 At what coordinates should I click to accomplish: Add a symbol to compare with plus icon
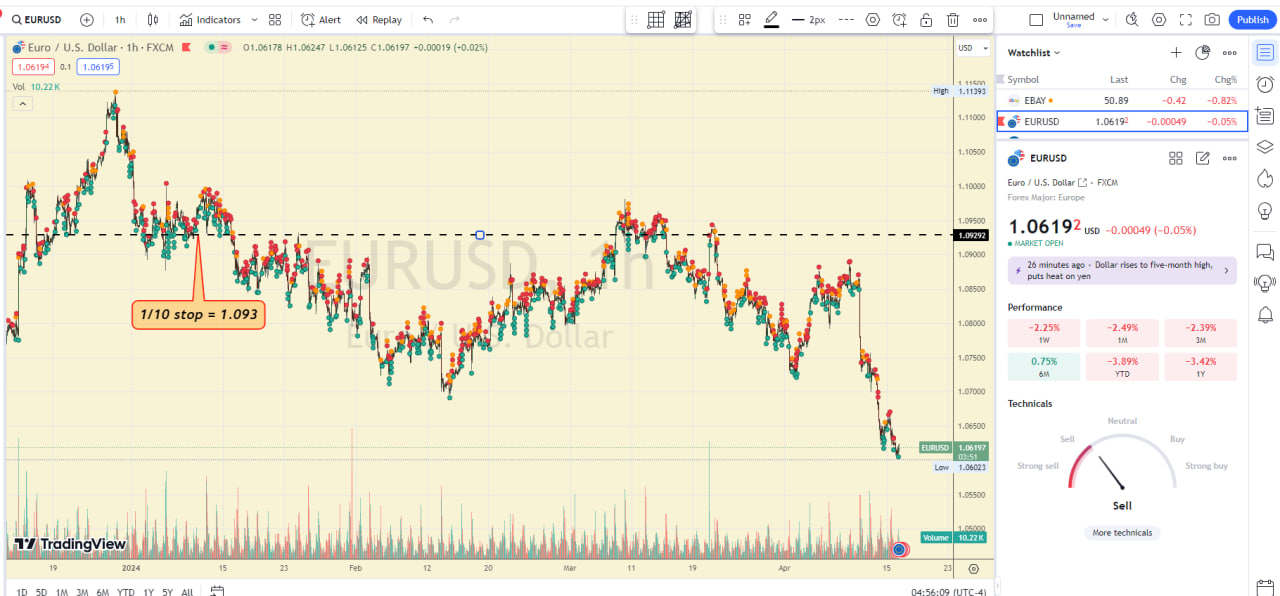pos(87,20)
